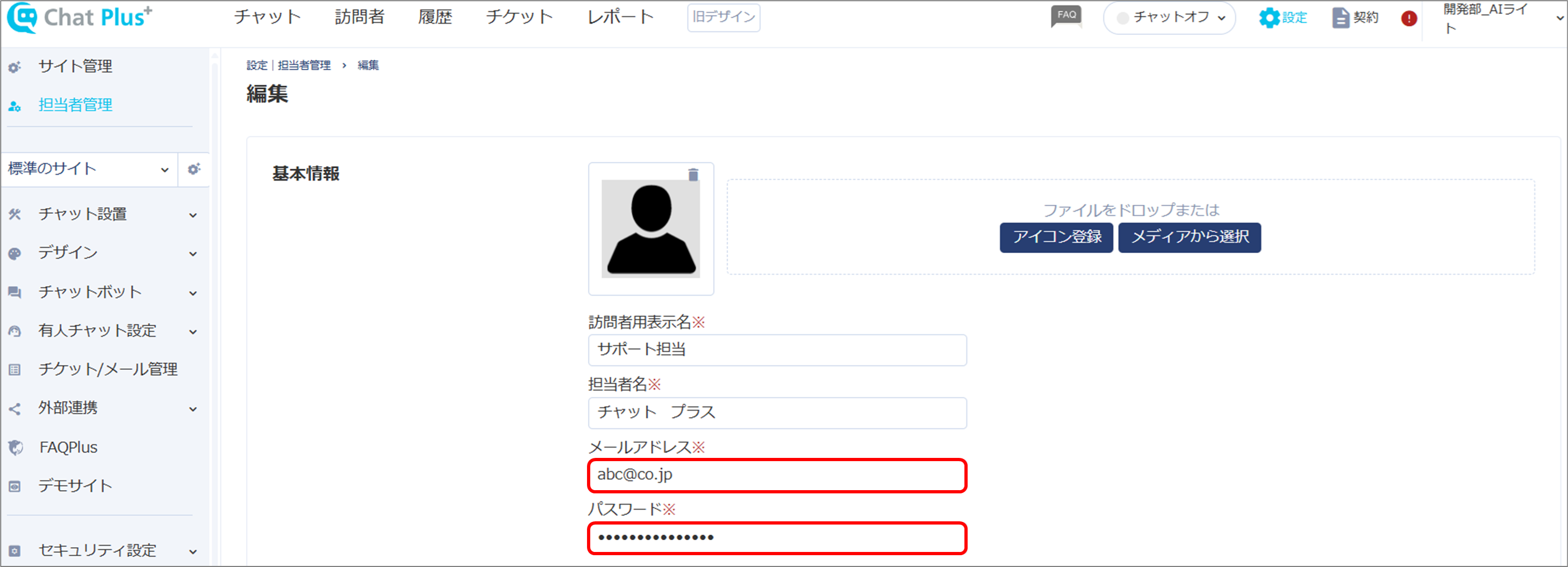This screenshot has height=567, width=1568.
Task: Click the メールアドレス input field
Action: [777, 476]
